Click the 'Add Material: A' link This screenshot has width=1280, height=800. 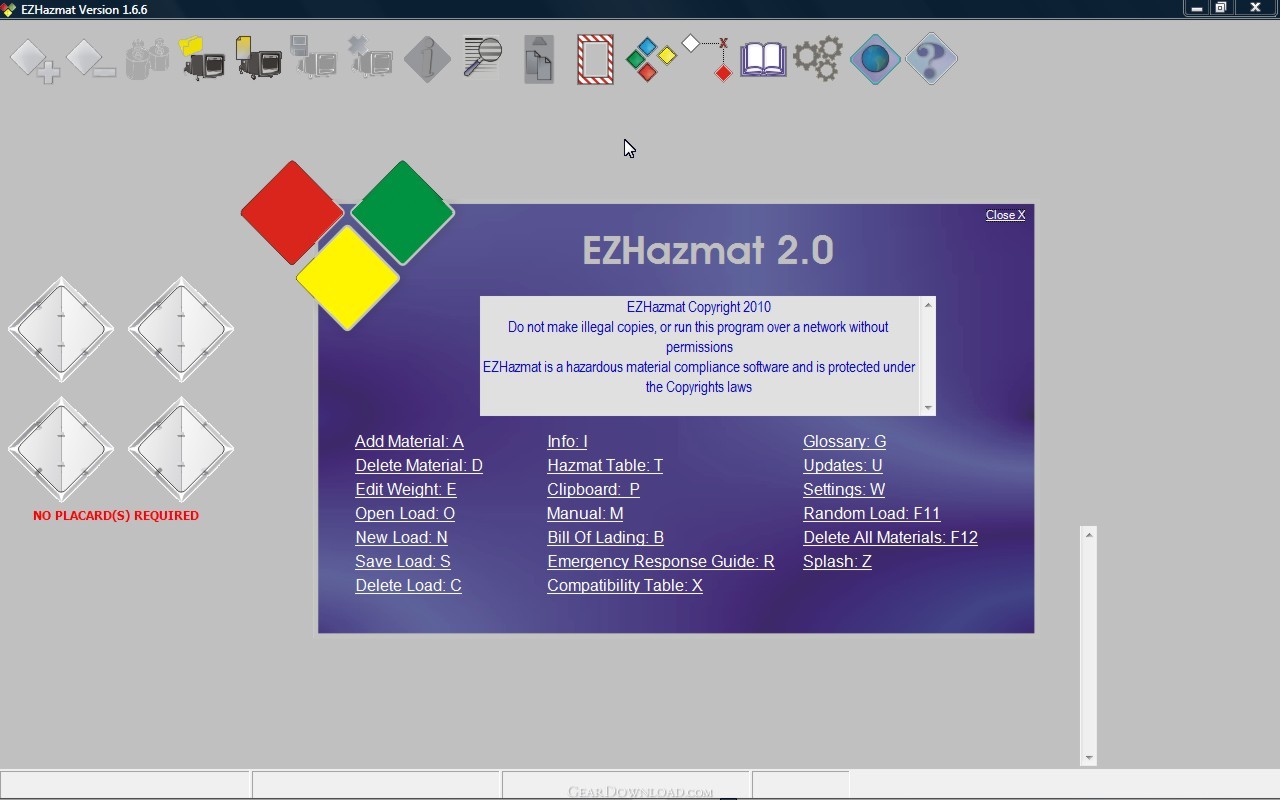[x=409, y=441]
